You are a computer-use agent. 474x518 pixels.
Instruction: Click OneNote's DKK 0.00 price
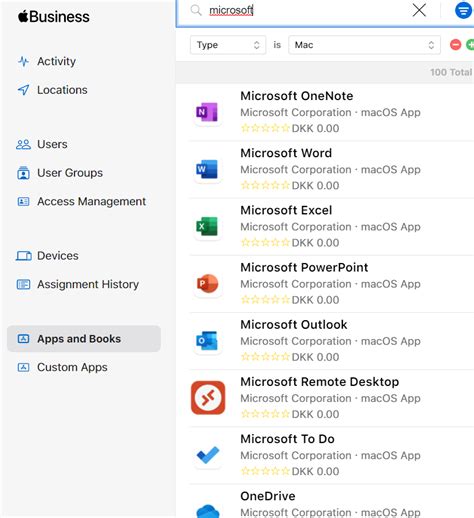[x=315, y=128]
